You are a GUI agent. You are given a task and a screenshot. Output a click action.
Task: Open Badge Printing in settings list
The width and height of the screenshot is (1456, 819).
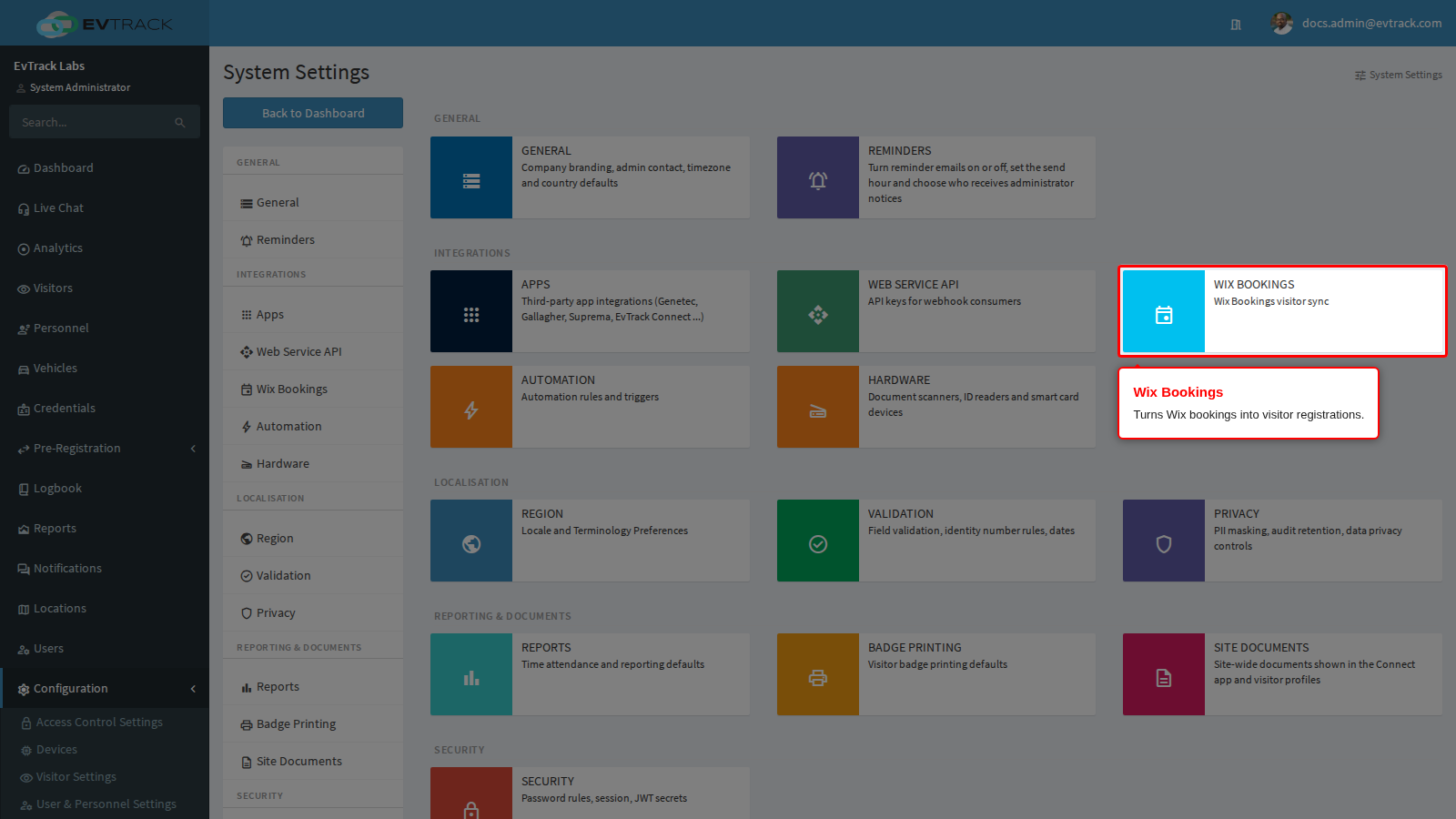point(313,724)
